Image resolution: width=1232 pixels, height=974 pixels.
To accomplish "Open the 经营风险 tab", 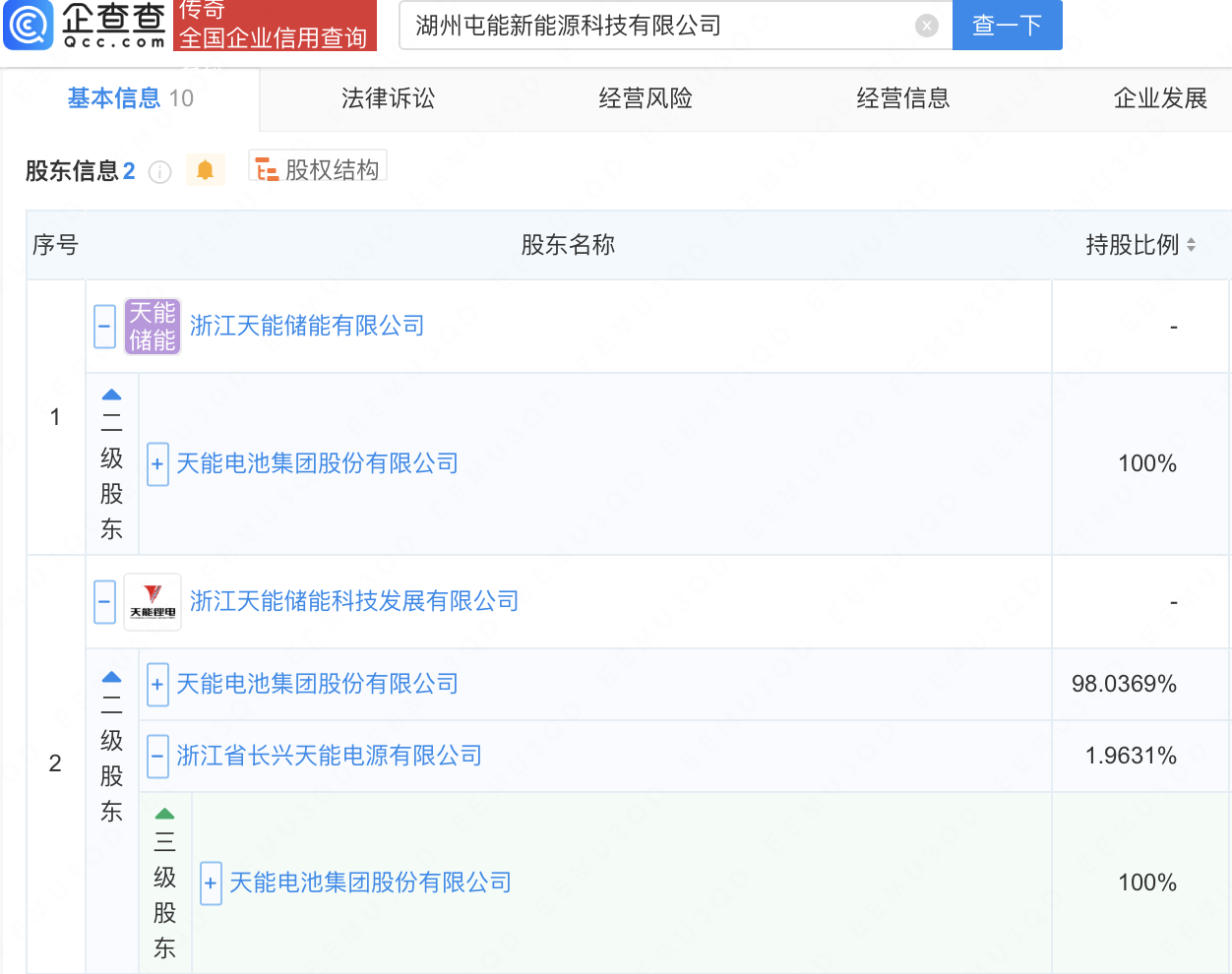I will coord(646,98).
